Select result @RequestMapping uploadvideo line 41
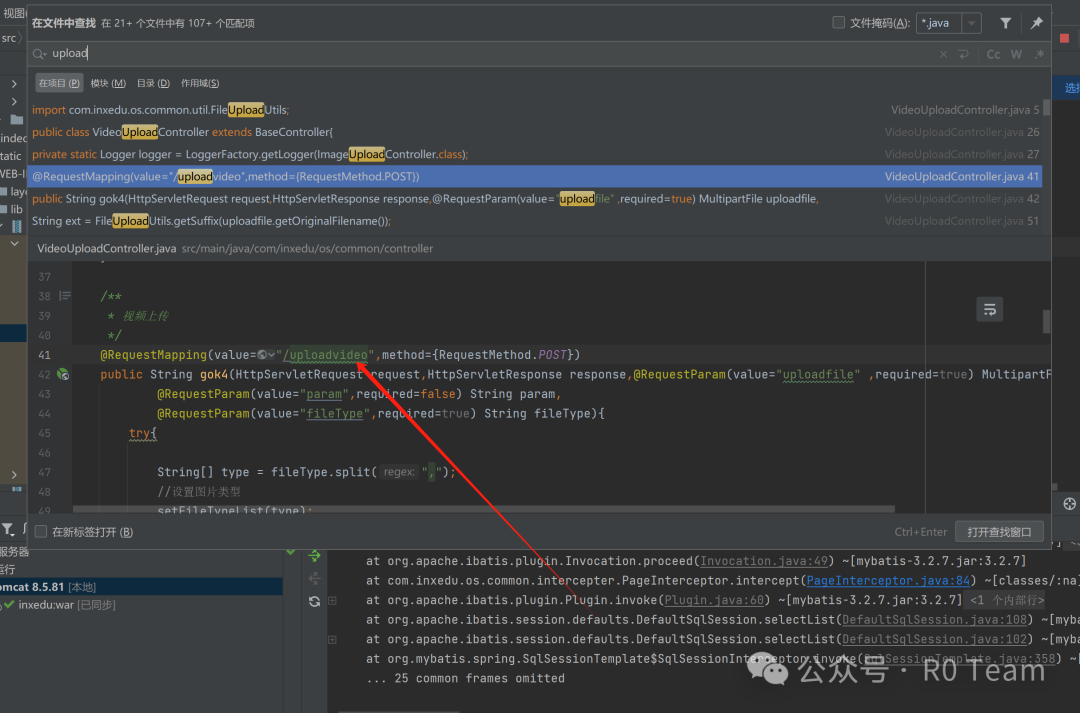This screenshot has width=1080, height=713. tap(535, 176)
